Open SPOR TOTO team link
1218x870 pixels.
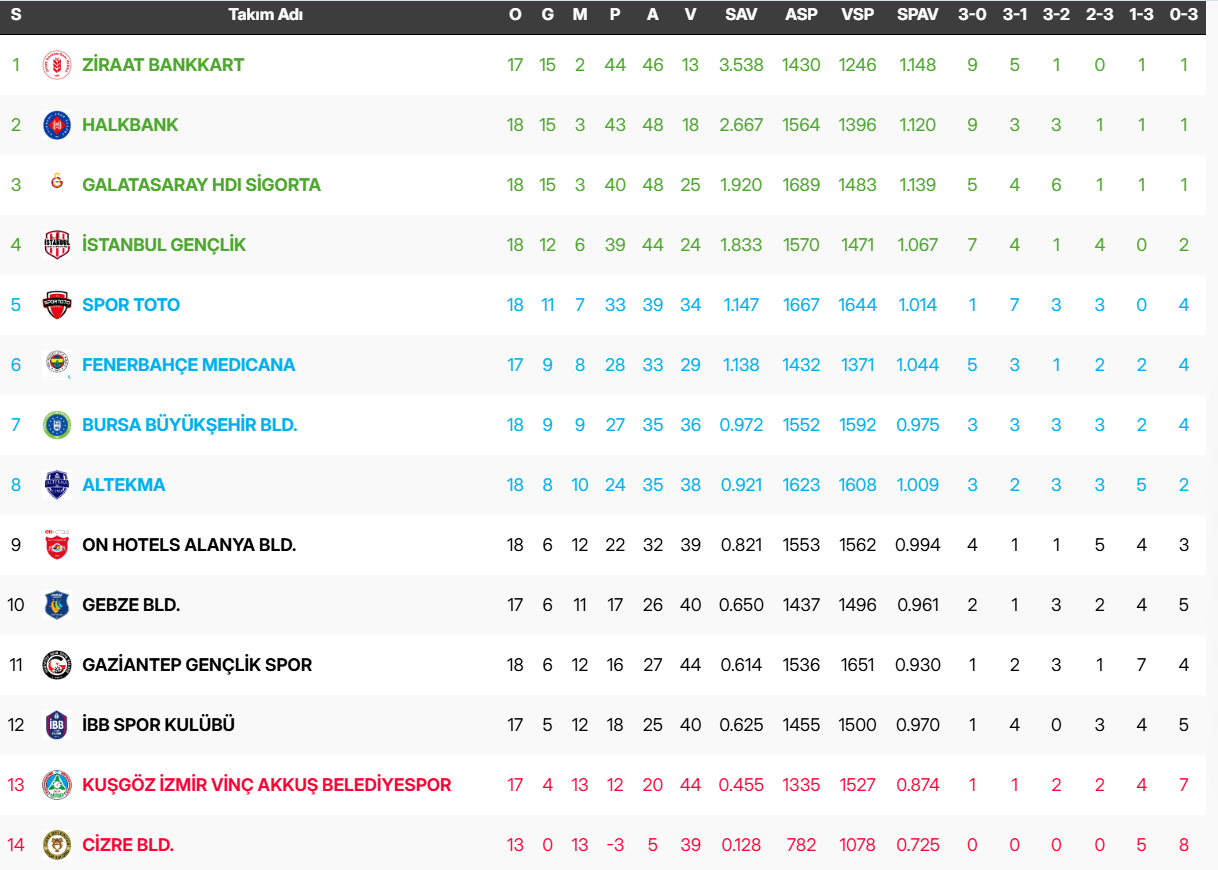click(x=131, y=305)
